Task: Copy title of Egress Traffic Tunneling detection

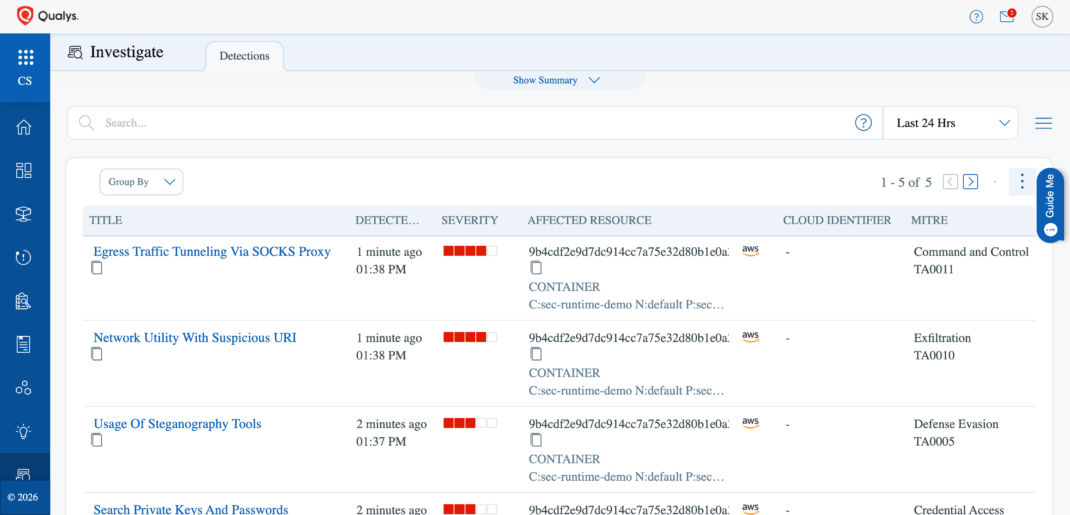Action: point(97,269)
